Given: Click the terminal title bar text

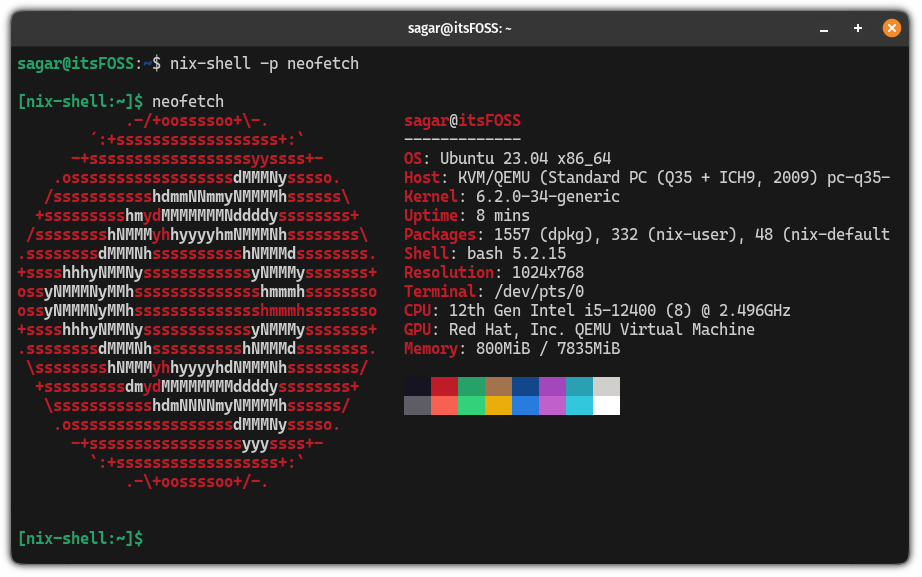Looking at the screenshot, I should (x=460, y=27).
